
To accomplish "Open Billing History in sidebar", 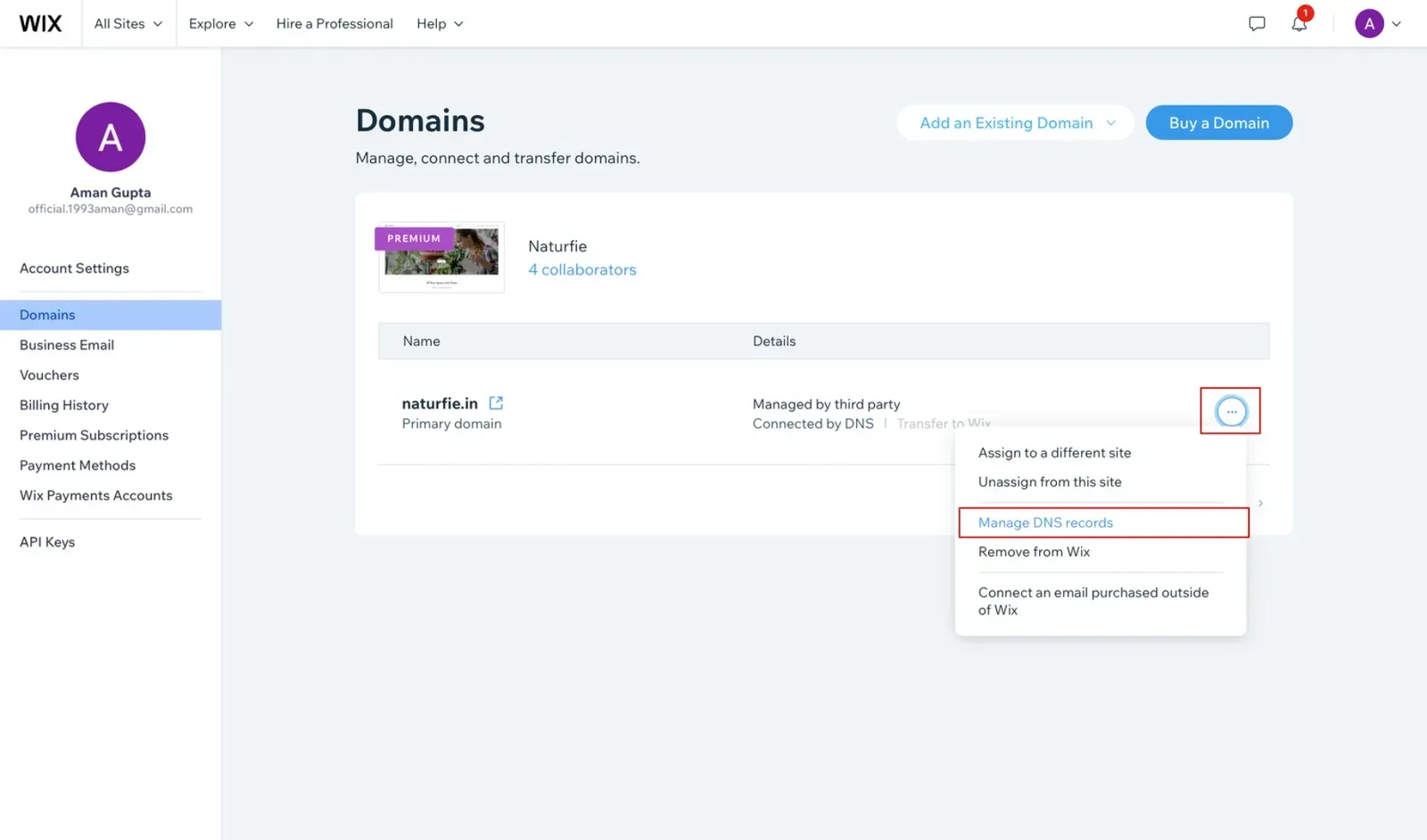I will pyautogui.click(x=64, y=405).
